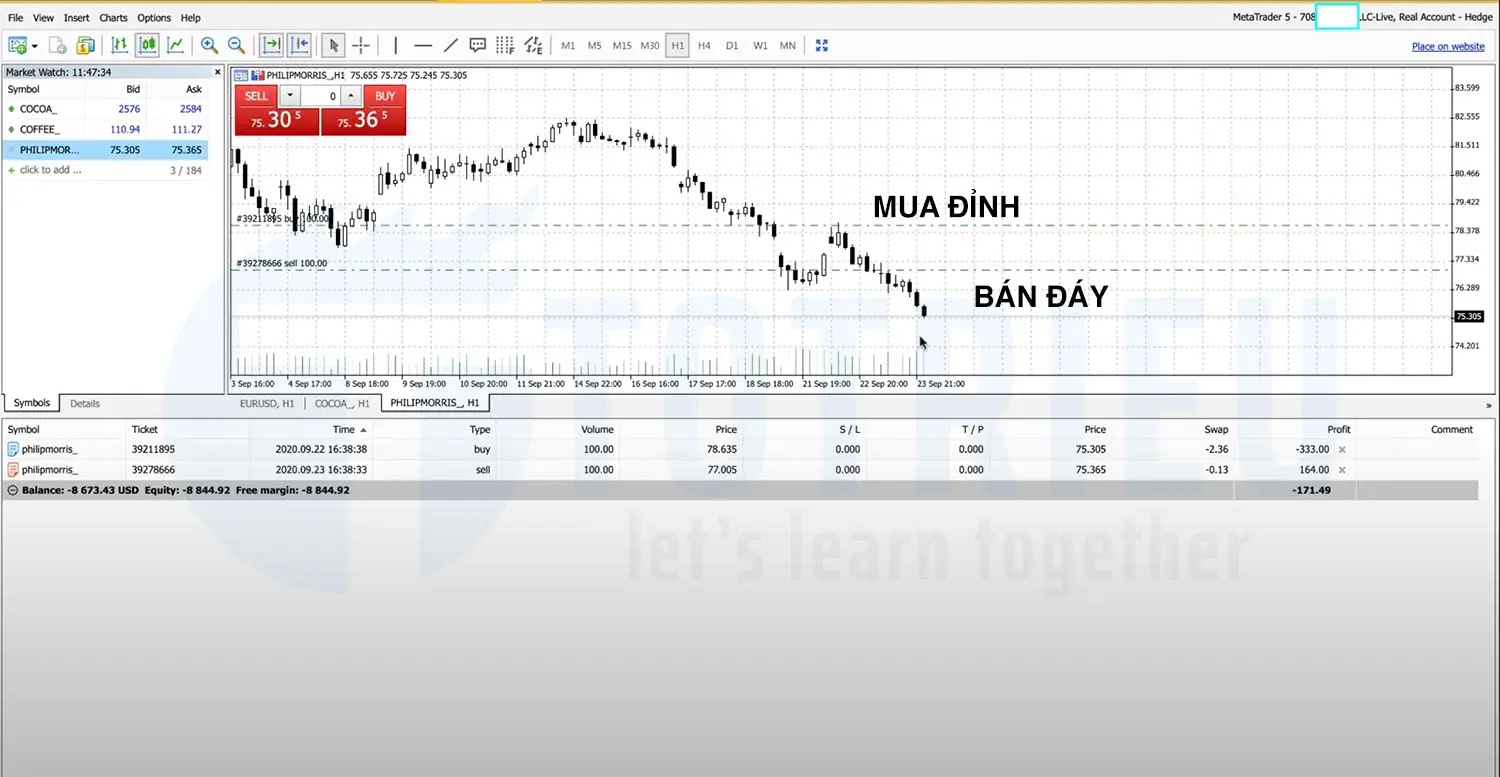Switch to the Details tab
The image size is (1500, 777).
coord(85,404)
